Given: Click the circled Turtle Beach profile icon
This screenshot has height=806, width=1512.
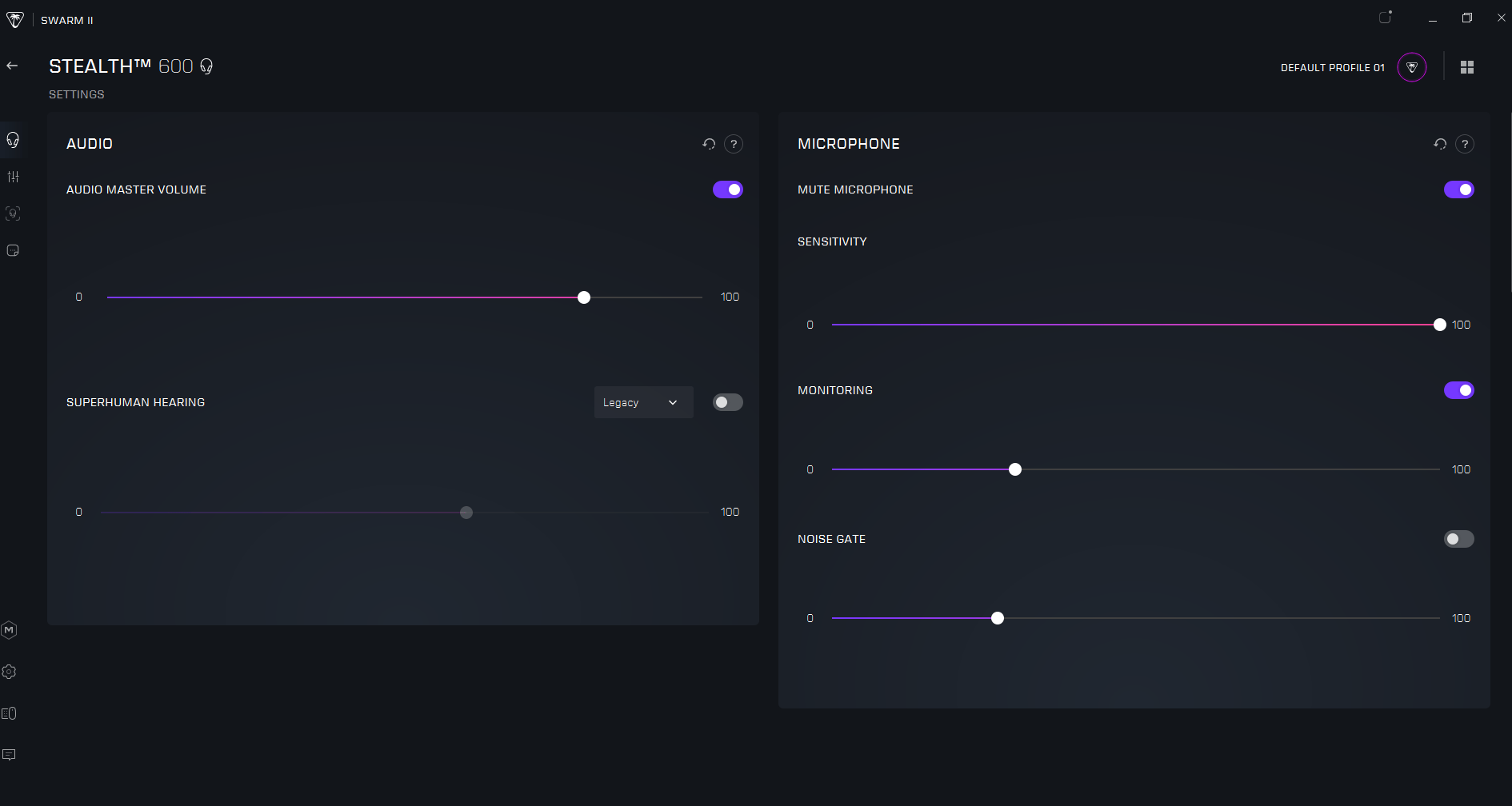Looking at the screenshot, I should coord(1412,67).
